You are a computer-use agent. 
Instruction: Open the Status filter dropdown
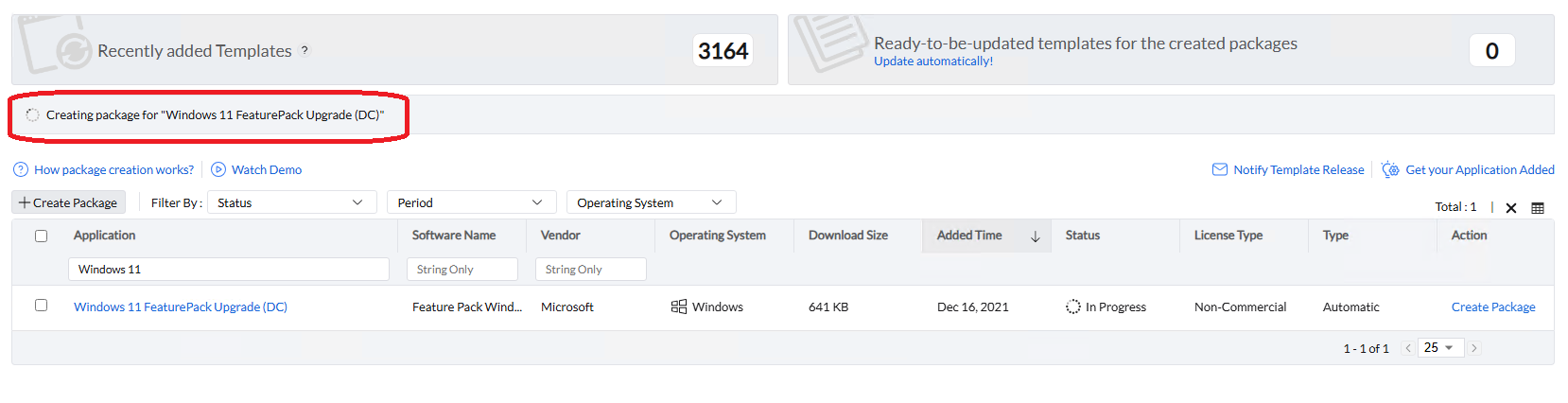tap(290, 202)
